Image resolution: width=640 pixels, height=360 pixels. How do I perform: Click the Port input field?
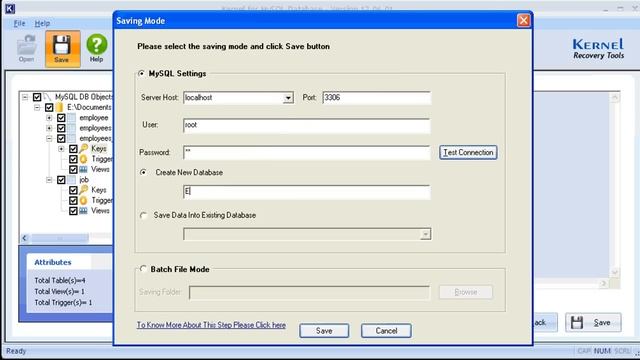[x=376, y=98]
